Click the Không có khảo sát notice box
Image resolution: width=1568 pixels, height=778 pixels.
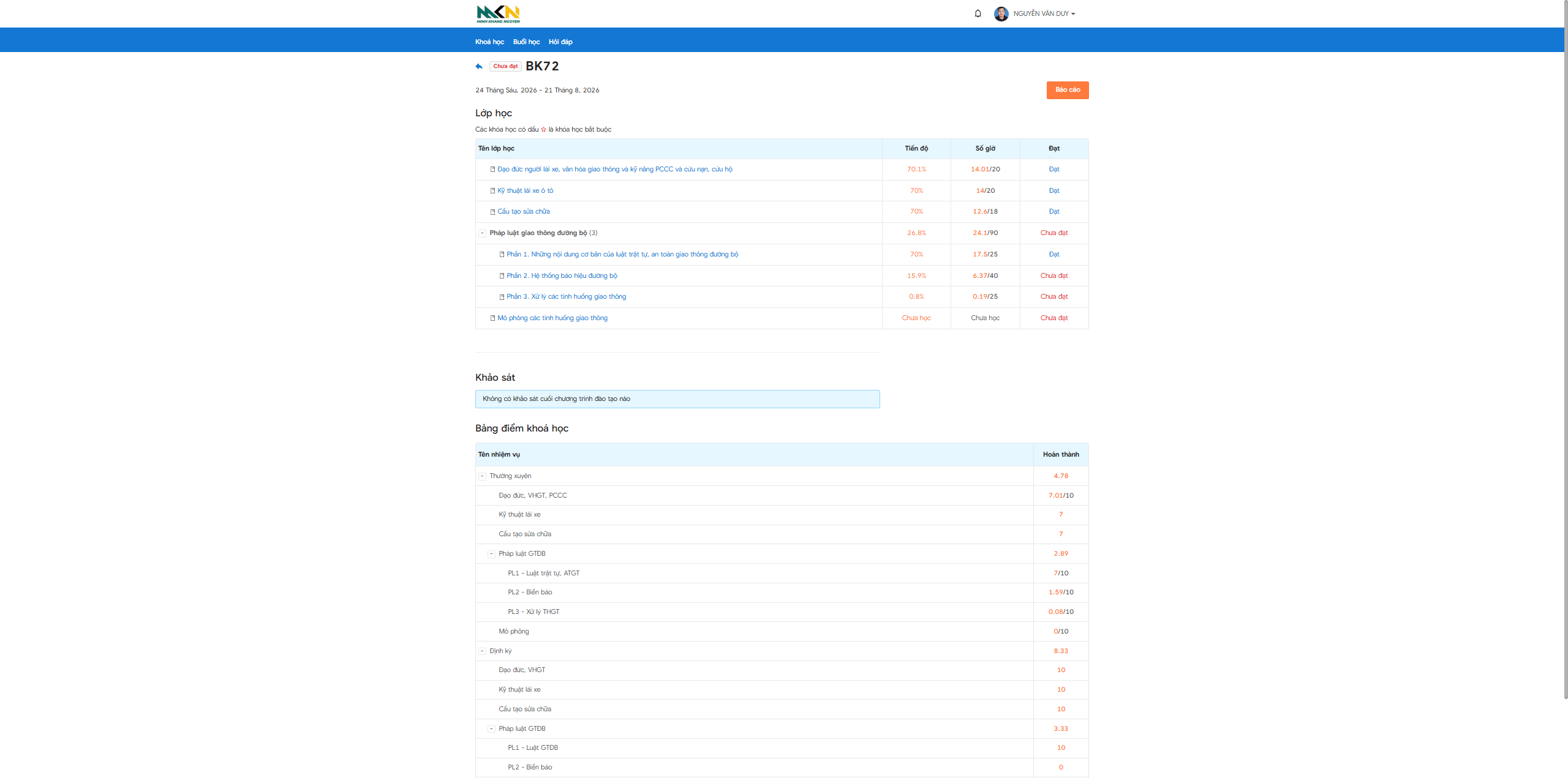[677, 399]
